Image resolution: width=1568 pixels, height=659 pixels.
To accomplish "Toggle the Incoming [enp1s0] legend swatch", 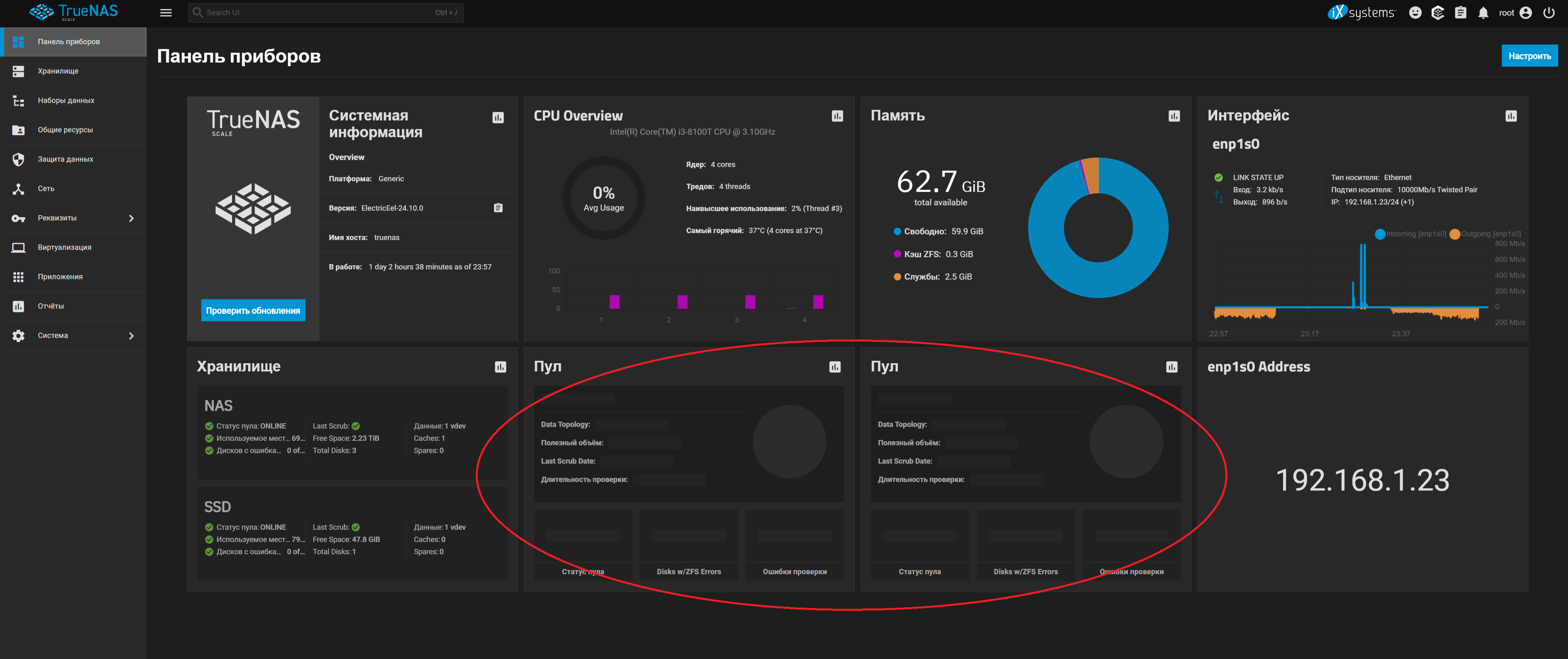I will [x=1379, y=234].
